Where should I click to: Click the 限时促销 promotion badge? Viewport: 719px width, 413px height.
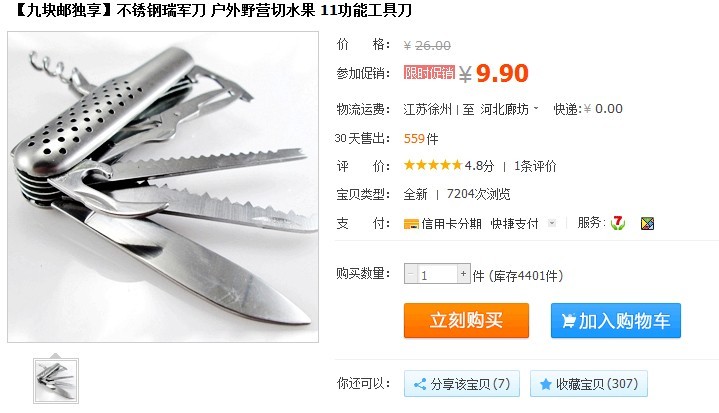429,72
